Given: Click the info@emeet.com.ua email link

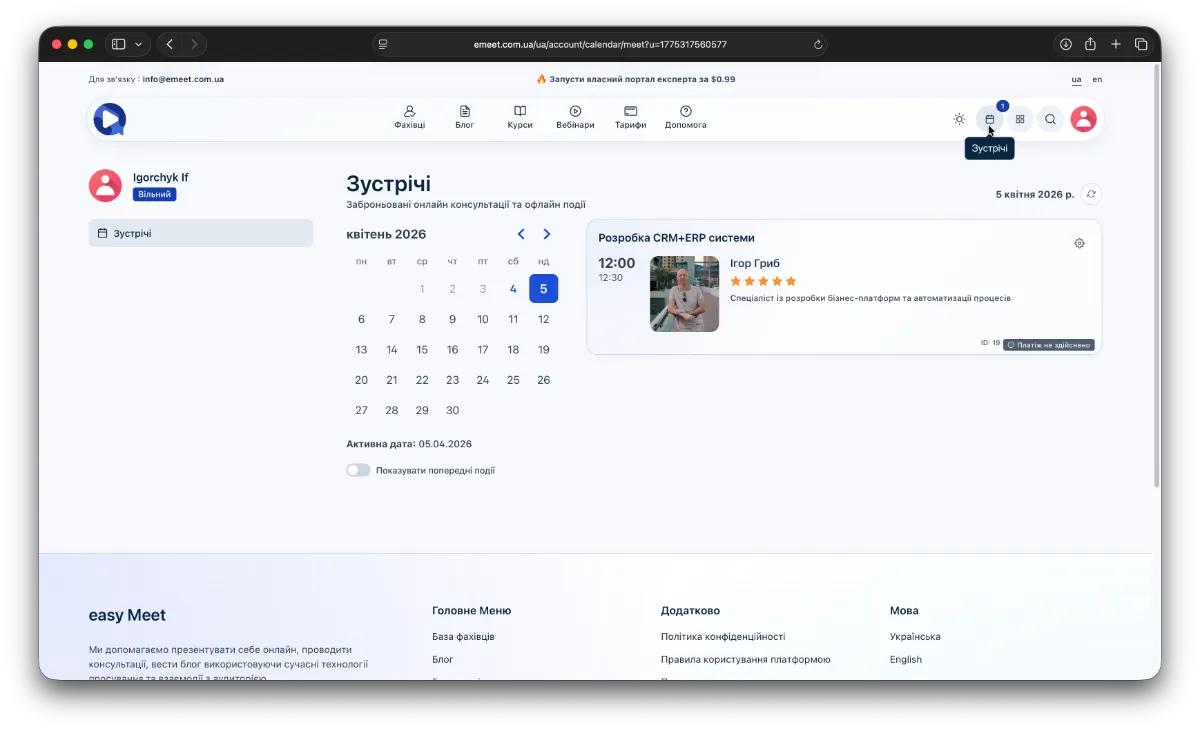Looking at the screenshot, I should point(183,79).
